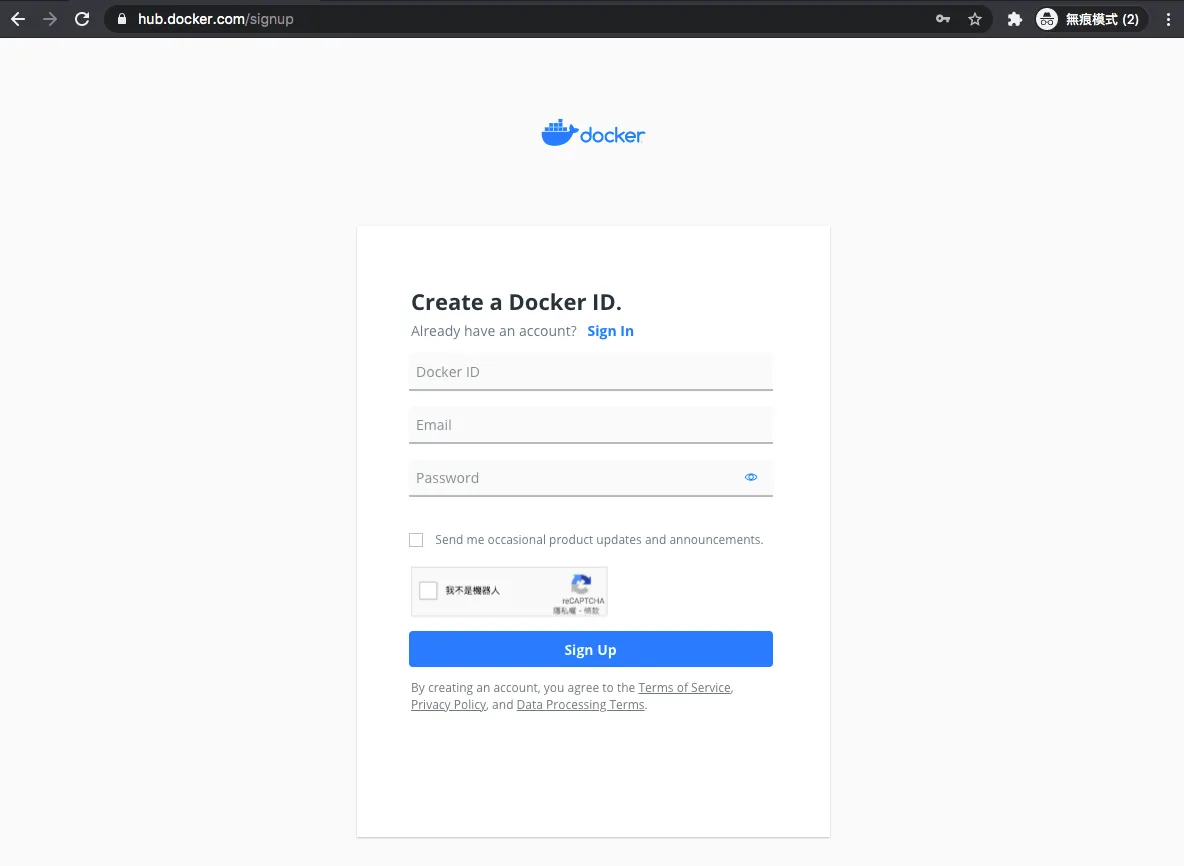Open the Privacy Policy link
The image size is (1184, 866).
448,704
